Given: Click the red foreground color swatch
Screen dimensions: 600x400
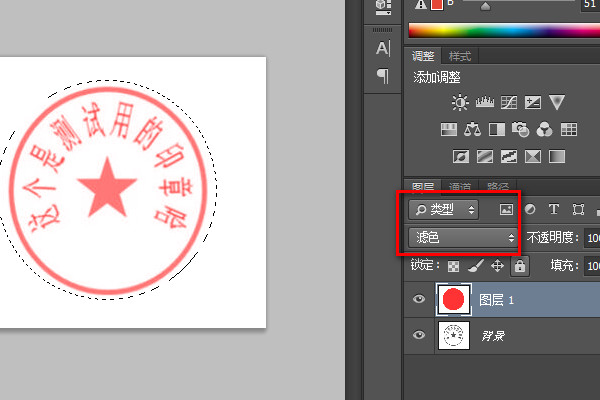Looking at the screenshot, I should click(x=437, y=5).
